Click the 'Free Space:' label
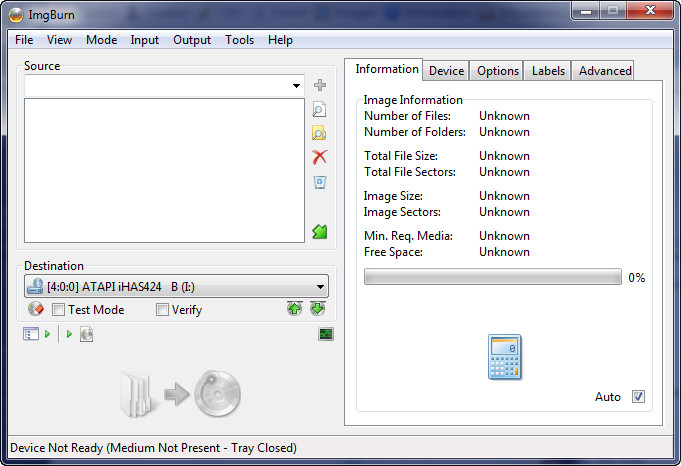This screenshot has height=466, width=681. coord(393,252)
